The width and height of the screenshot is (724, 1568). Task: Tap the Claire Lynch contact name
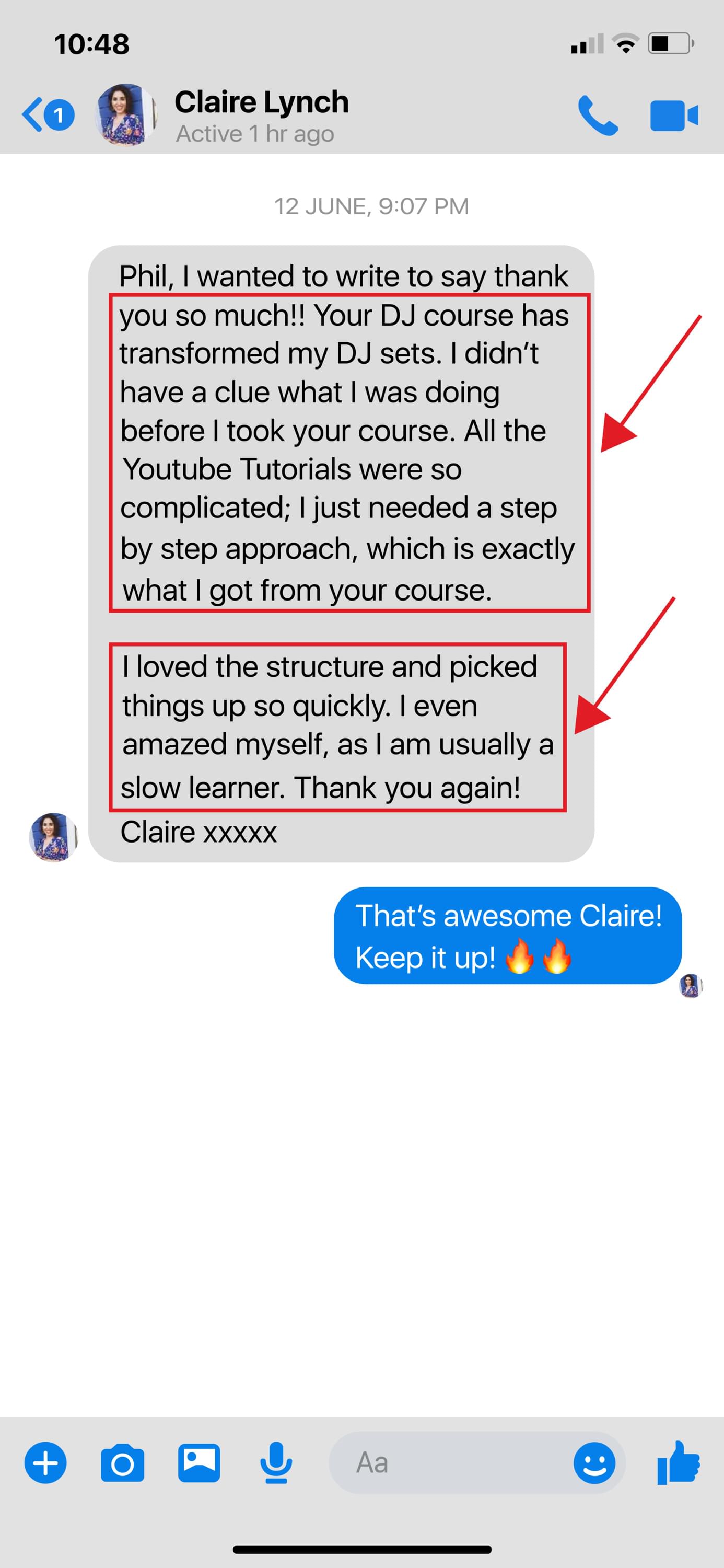tap(262, 101)
